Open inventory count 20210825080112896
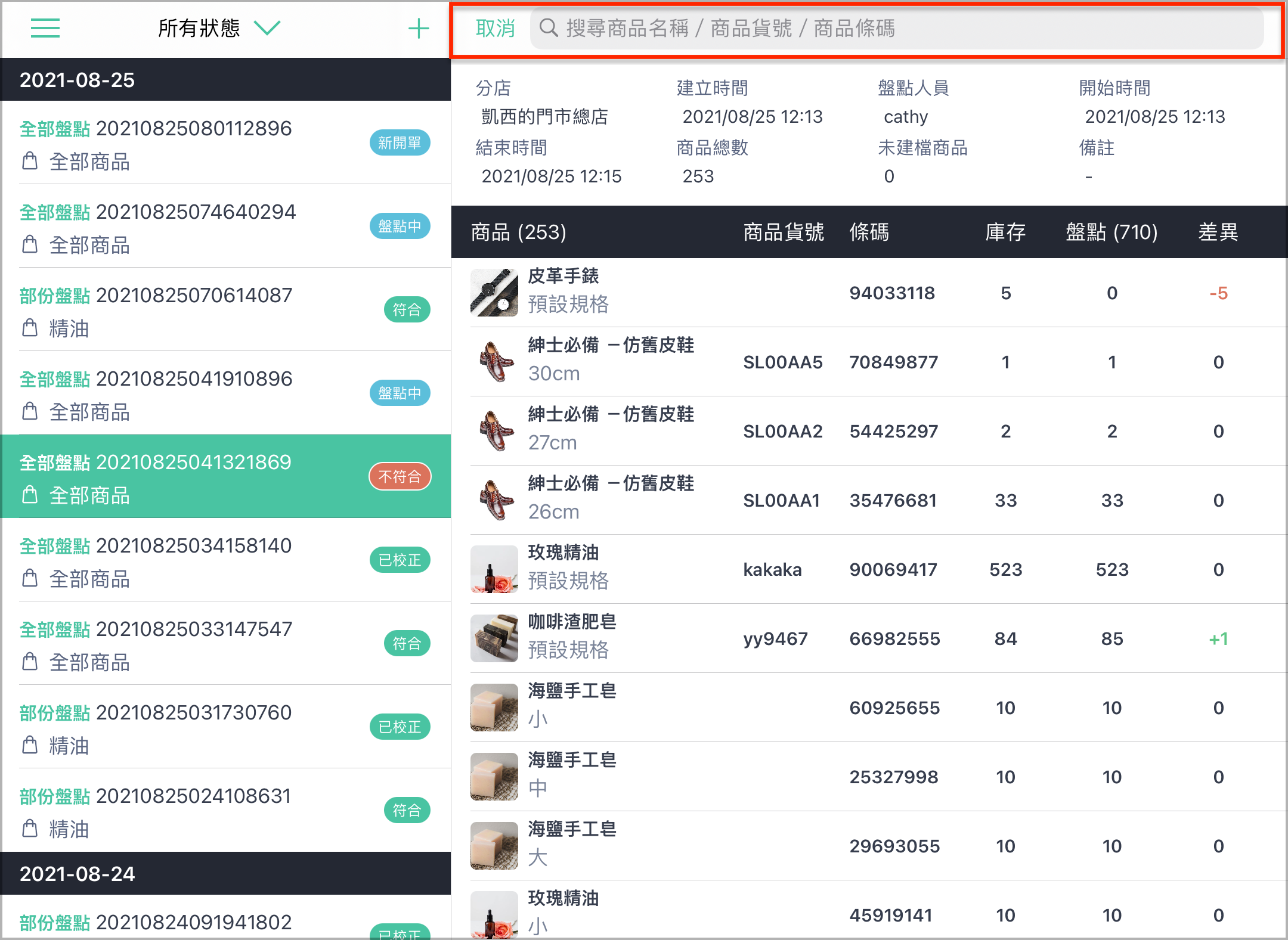The width and height of the screenshot is (1288, 940). coord(226,142)
